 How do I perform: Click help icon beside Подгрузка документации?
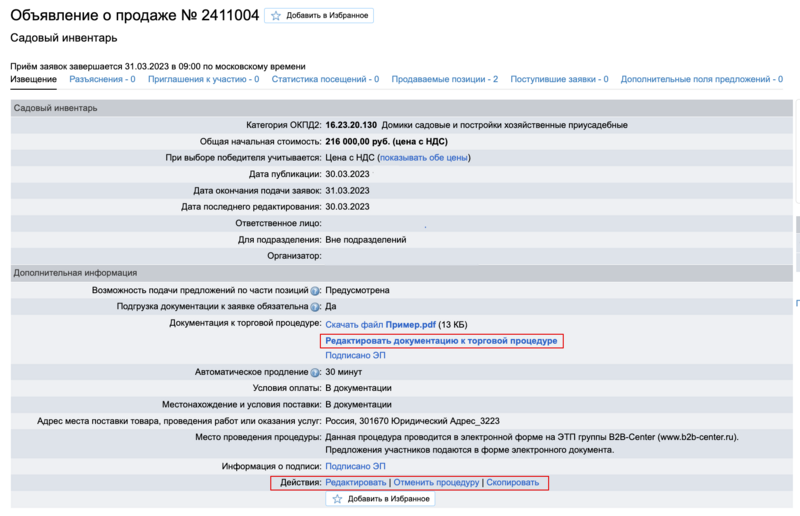[x=314, y=307]
